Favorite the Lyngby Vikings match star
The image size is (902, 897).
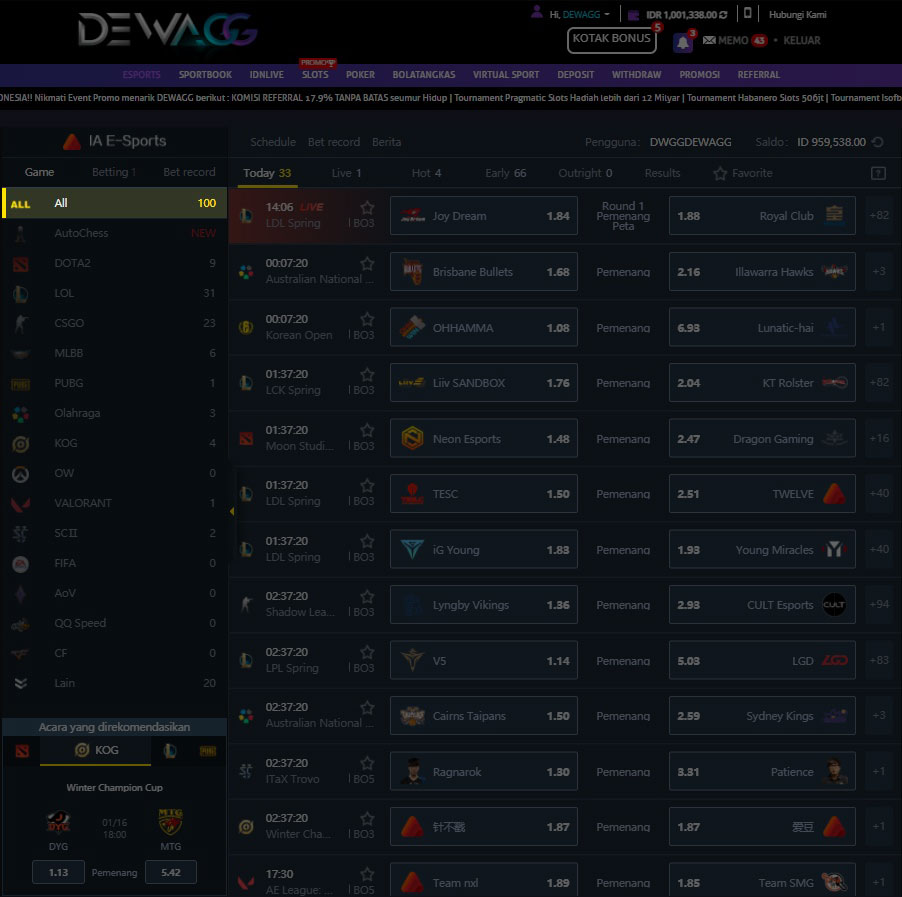[367, 597]
